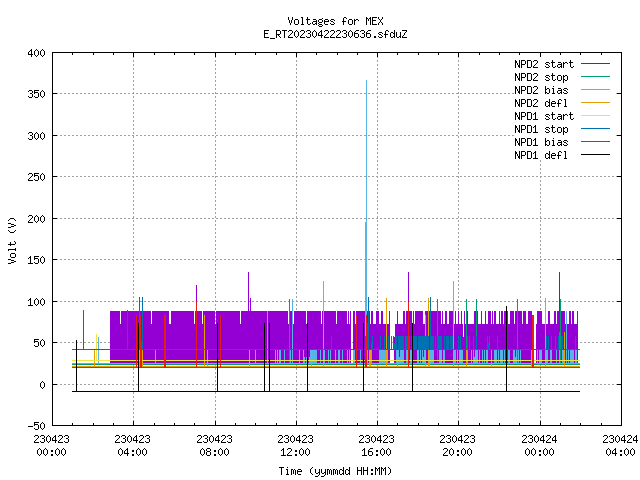The image size is (640, 480).
Task: Select the NPD1 stop legend entry
Action: (541, 129)
